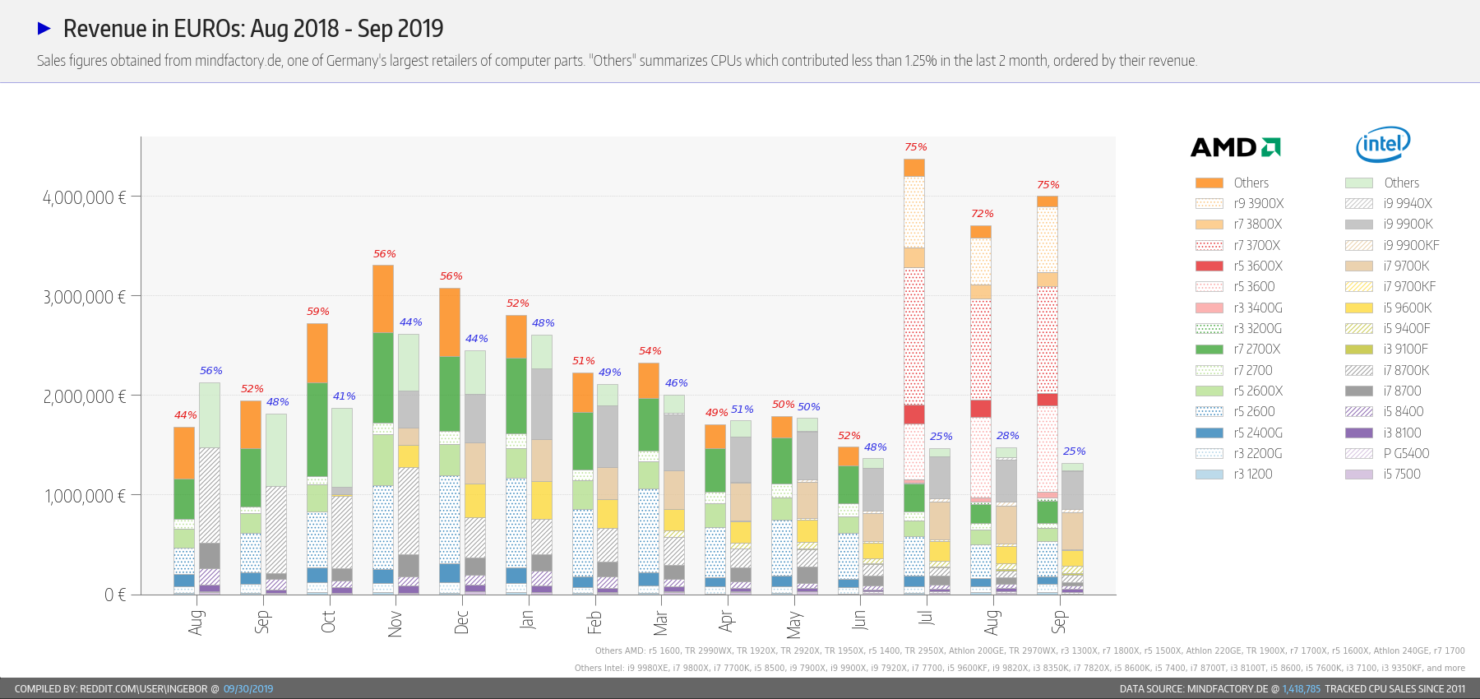Select the i9 9940X legend label
1480x699 pixels.
1408,204
